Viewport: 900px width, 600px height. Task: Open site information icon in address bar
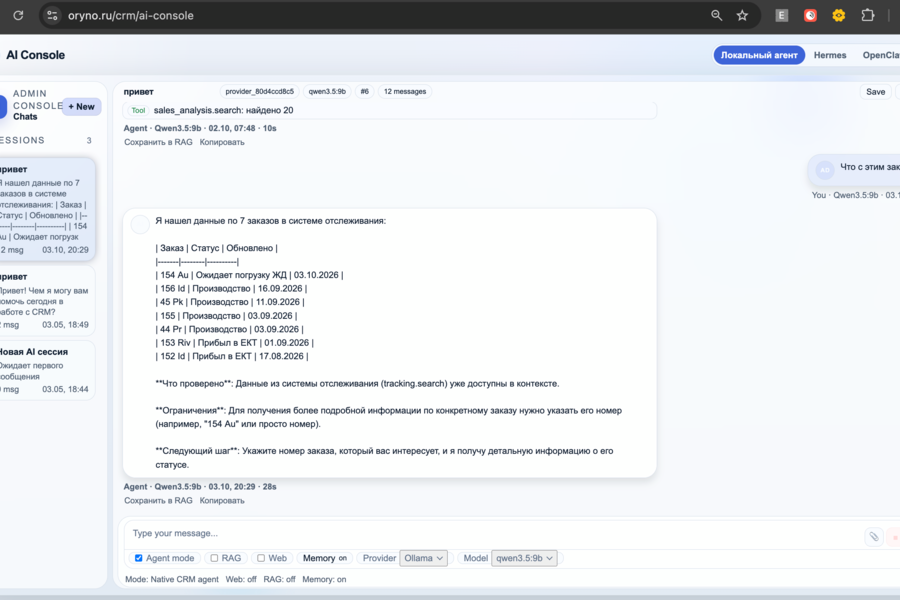[x=52, y=16]
